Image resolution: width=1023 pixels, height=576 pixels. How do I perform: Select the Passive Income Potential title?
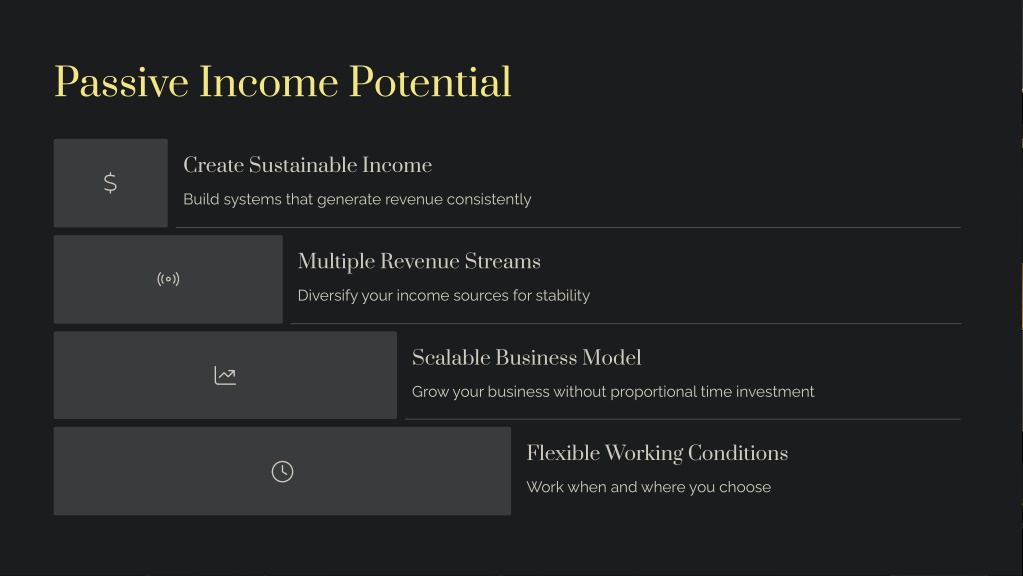coord(282,82)
